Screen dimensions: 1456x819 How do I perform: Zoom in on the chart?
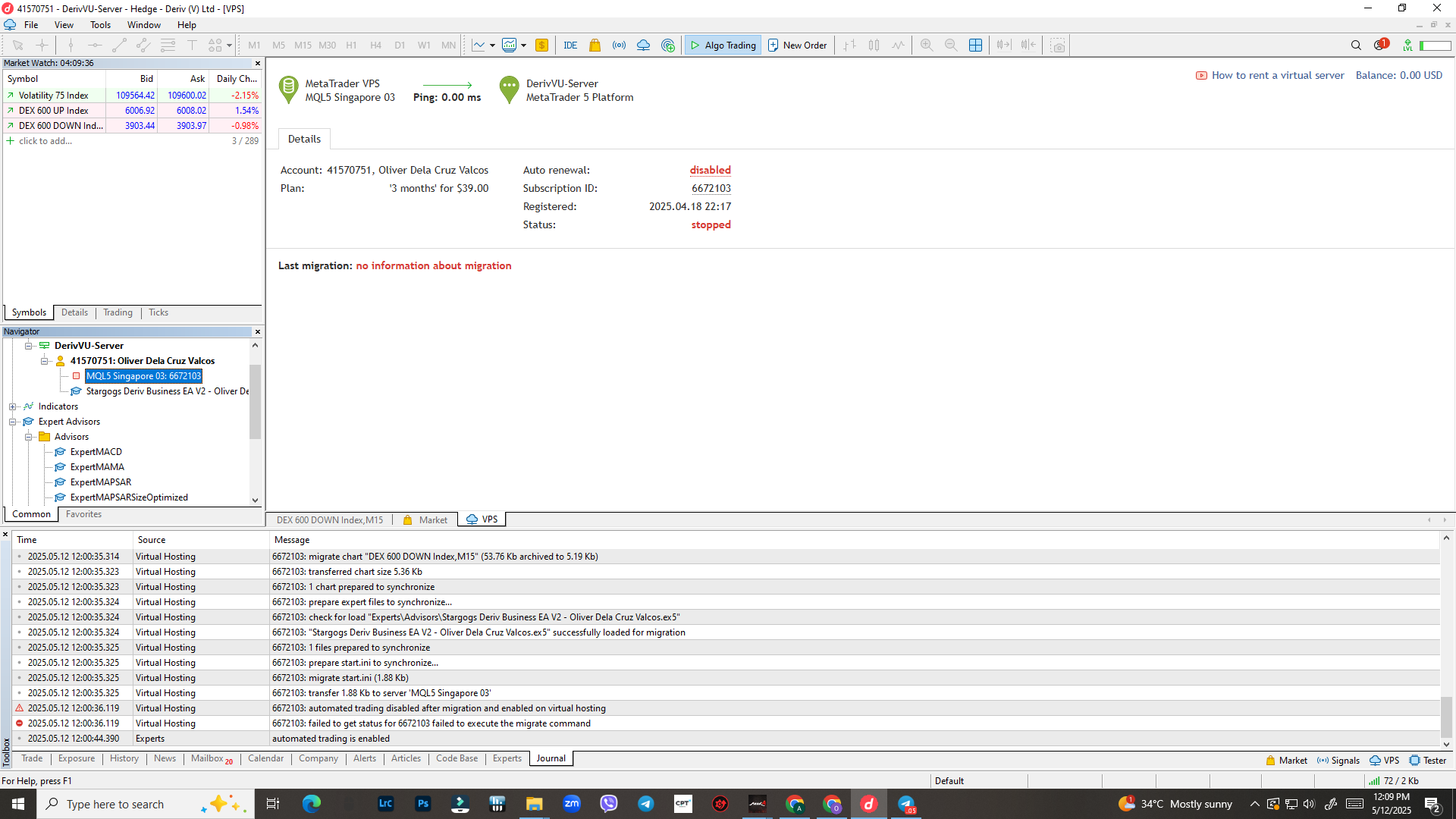(x=927, y=45)
